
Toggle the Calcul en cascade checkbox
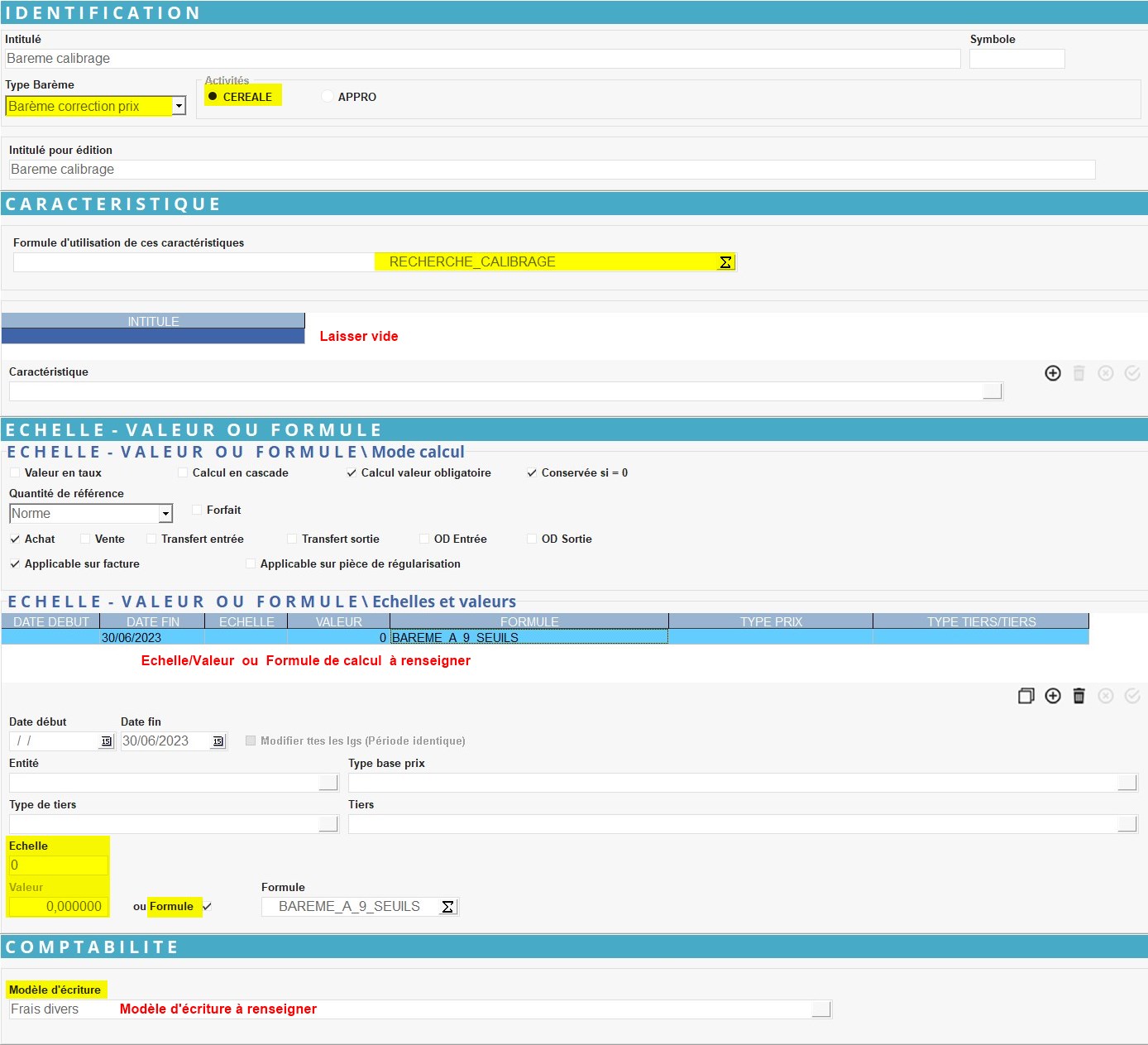(x=183, y=473)
